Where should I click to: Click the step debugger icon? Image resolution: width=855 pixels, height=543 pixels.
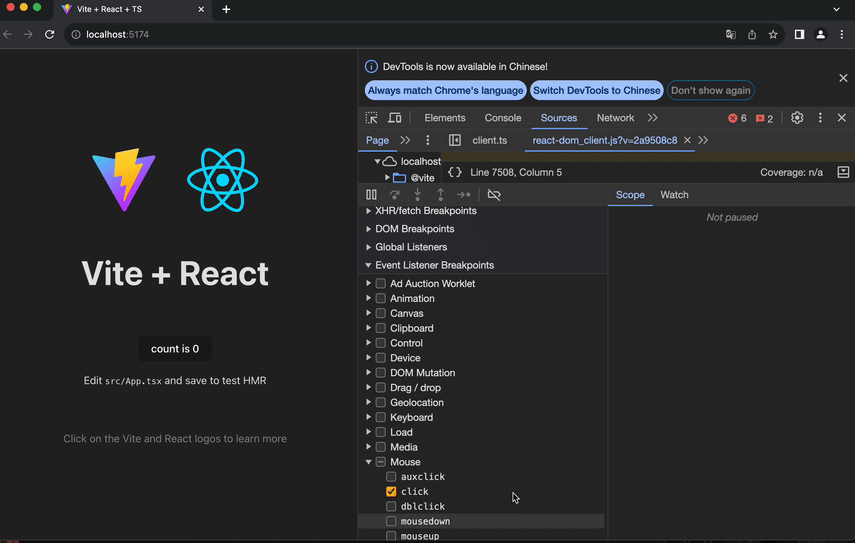coord(463,195)
